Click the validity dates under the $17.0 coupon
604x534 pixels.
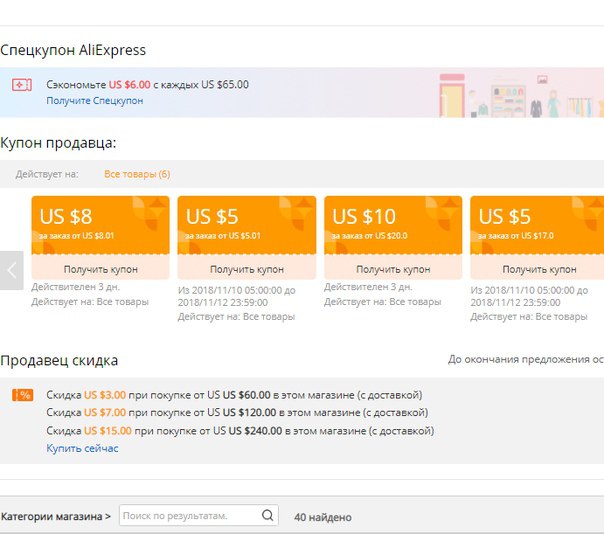(x=529, y=296)
